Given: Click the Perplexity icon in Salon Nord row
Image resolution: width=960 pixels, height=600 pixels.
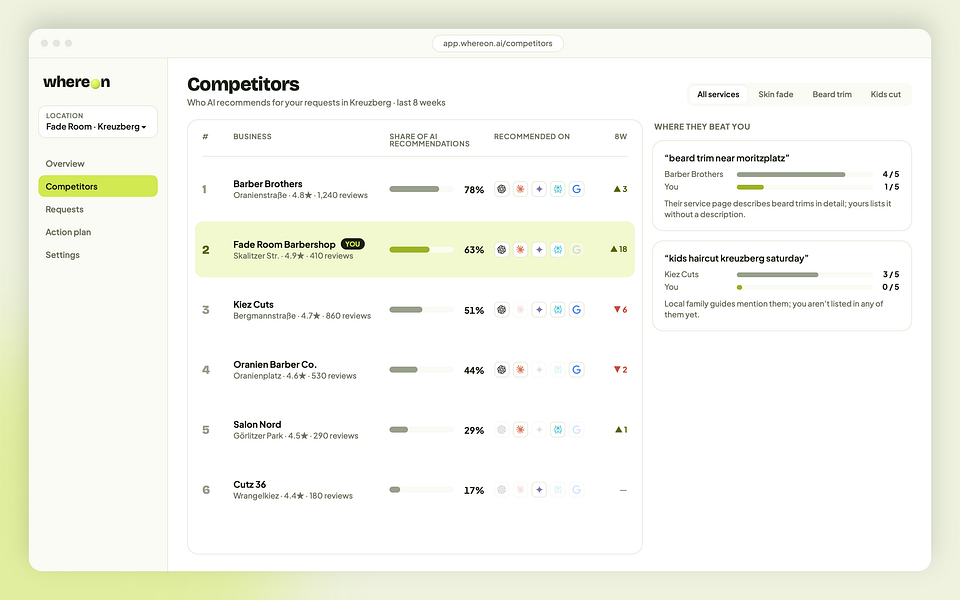Looking at the screenshot, I should [x=558, y=430].
